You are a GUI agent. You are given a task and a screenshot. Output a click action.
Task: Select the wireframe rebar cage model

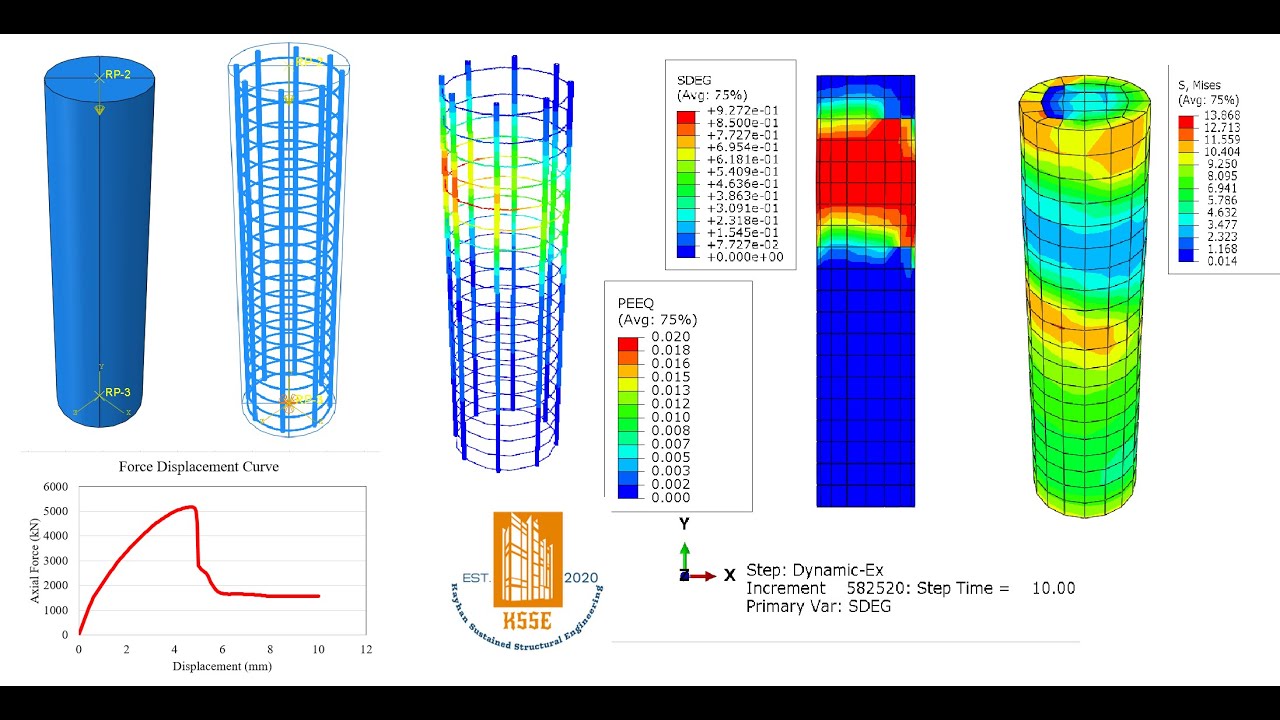coord(290,238)
